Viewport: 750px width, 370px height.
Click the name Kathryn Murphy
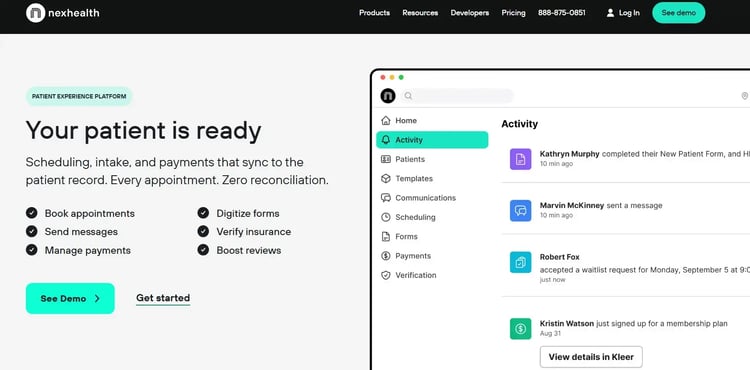pos(569,154)
